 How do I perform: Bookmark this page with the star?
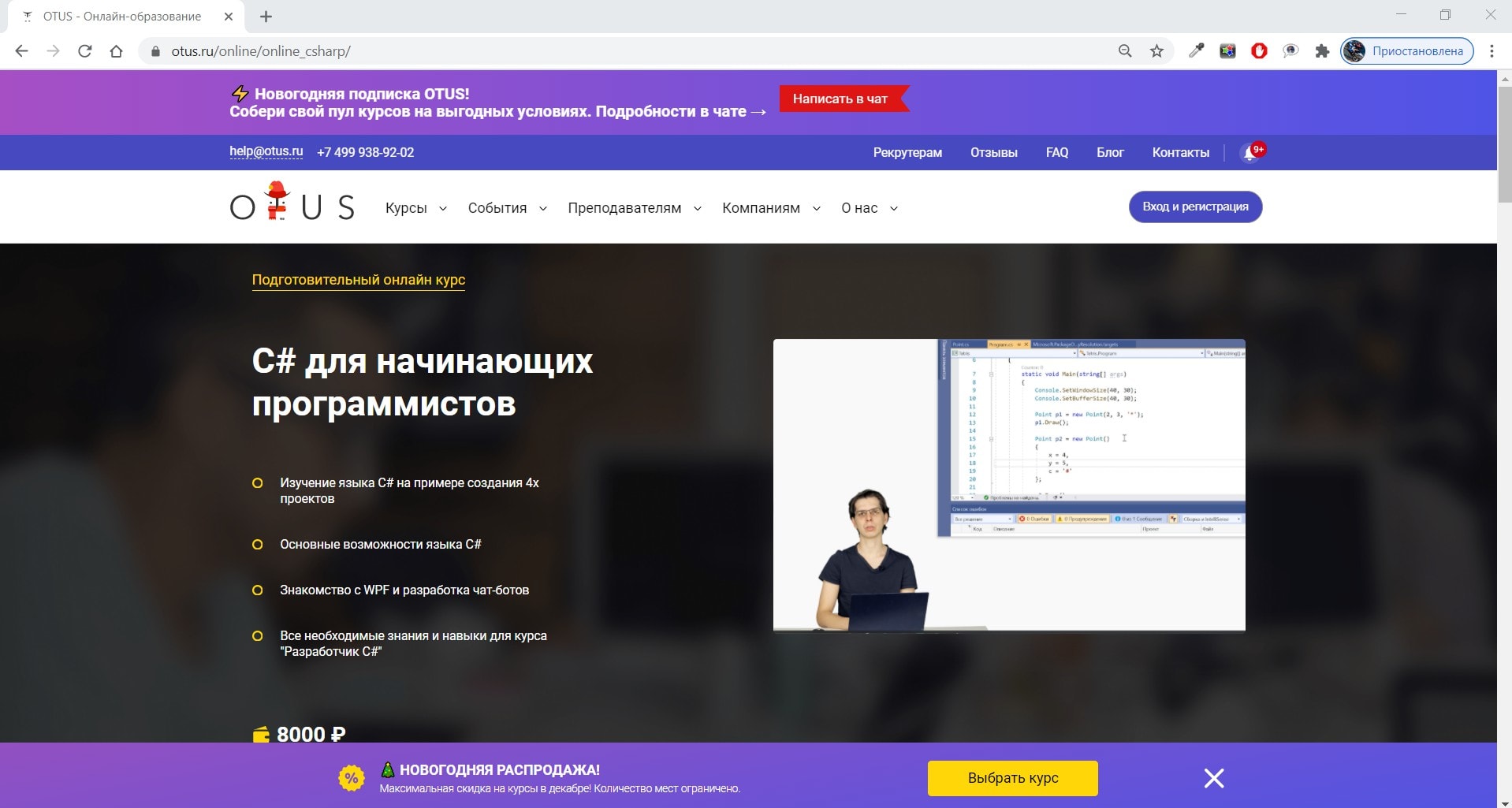[1156, 51]
